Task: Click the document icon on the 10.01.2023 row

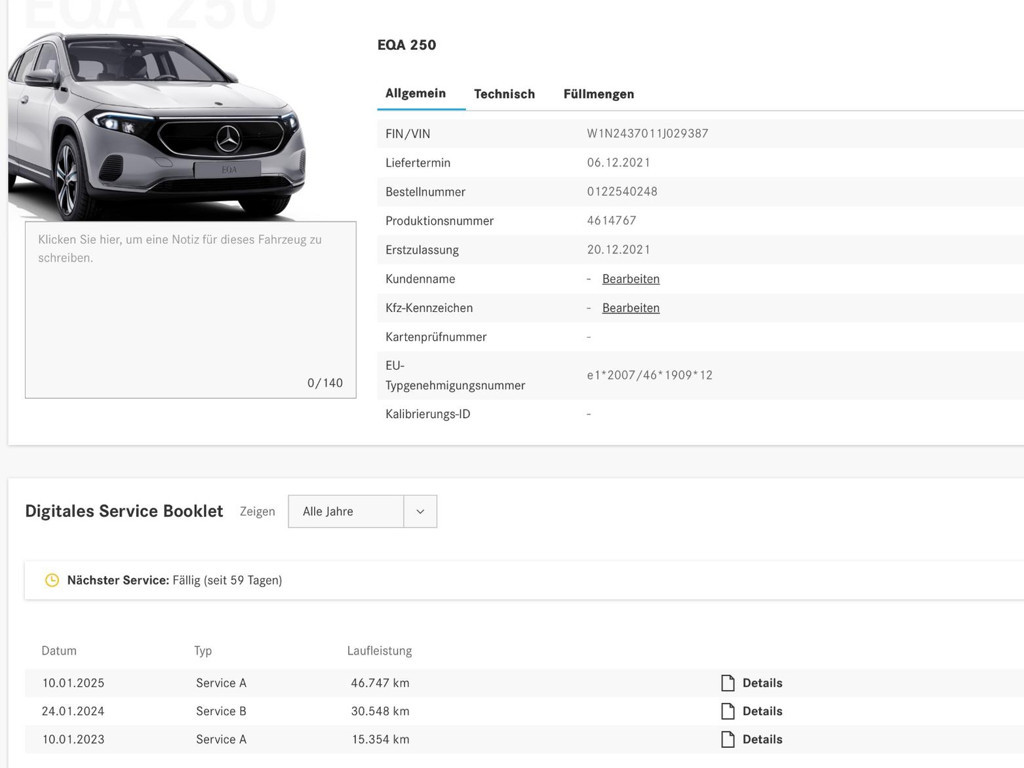Action: pyautogui.click(x=727, y=739)
